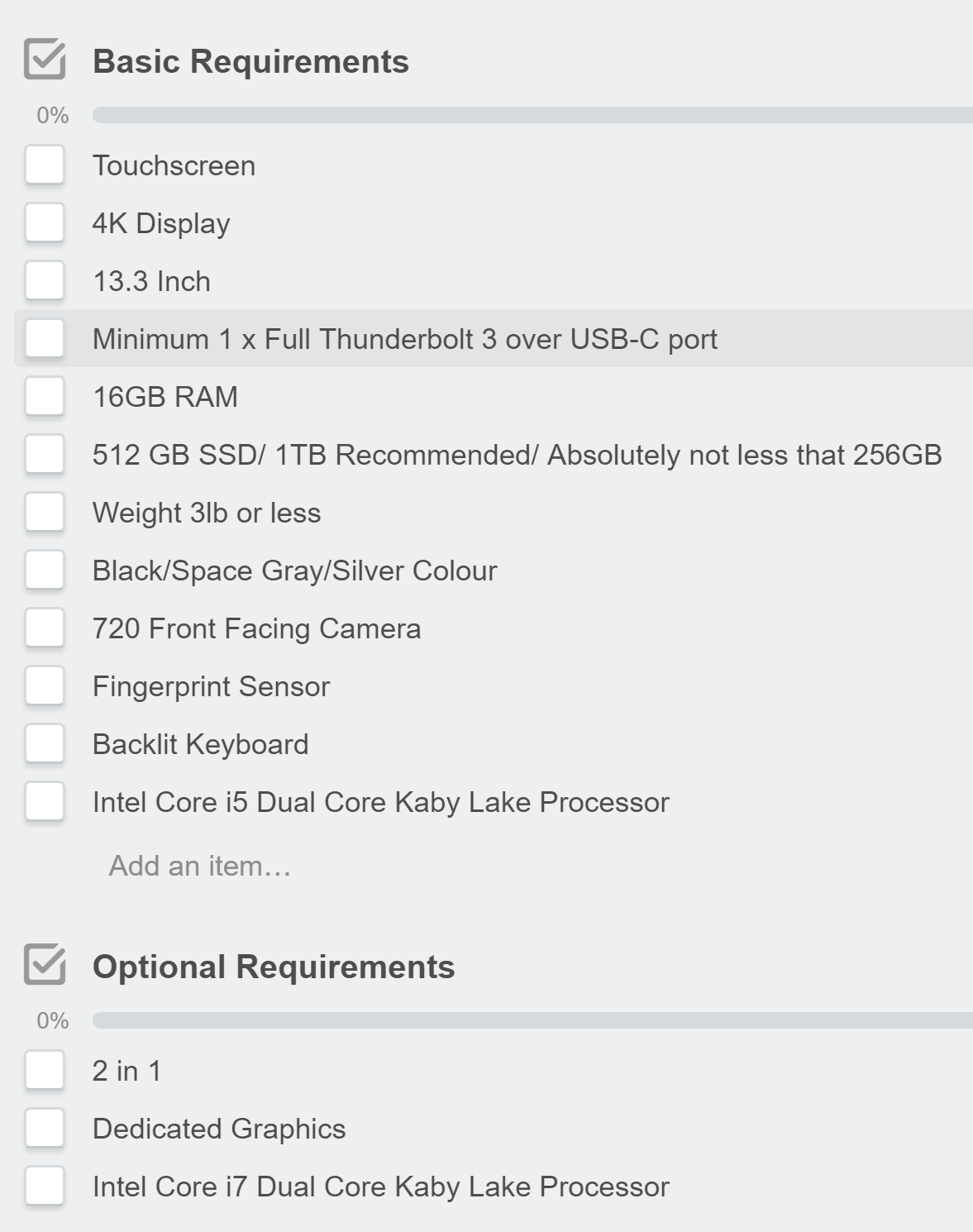Check the Touchscreen requirement box
The width and height of the screenshot is (973, 1232).
coord(45,165)
